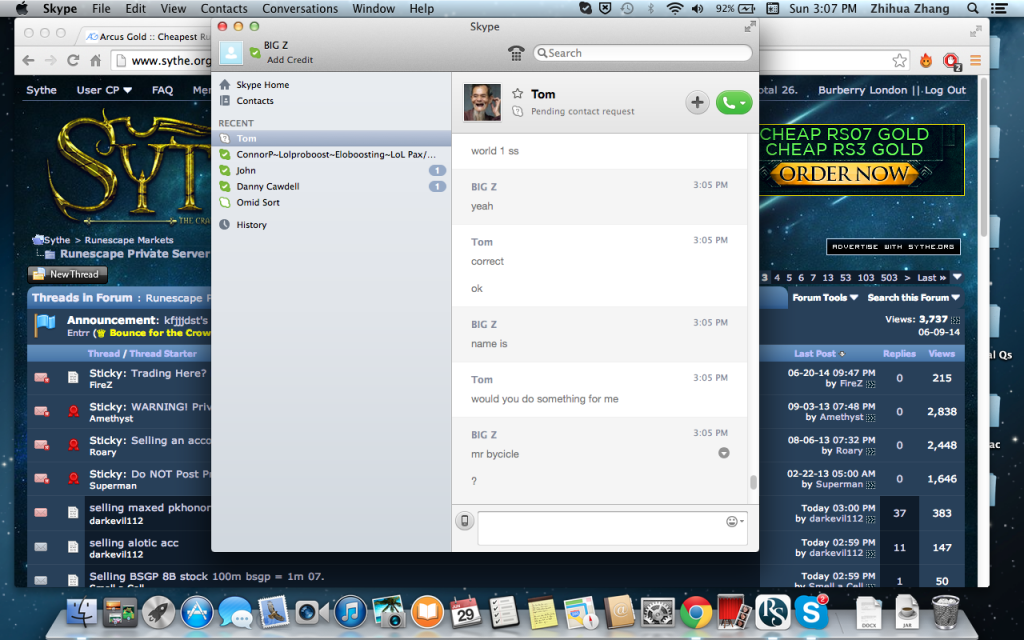This screenshot has width=1024, height=640.
Task: Open the Skype dial pad phone icon
Action: [516, 54]
